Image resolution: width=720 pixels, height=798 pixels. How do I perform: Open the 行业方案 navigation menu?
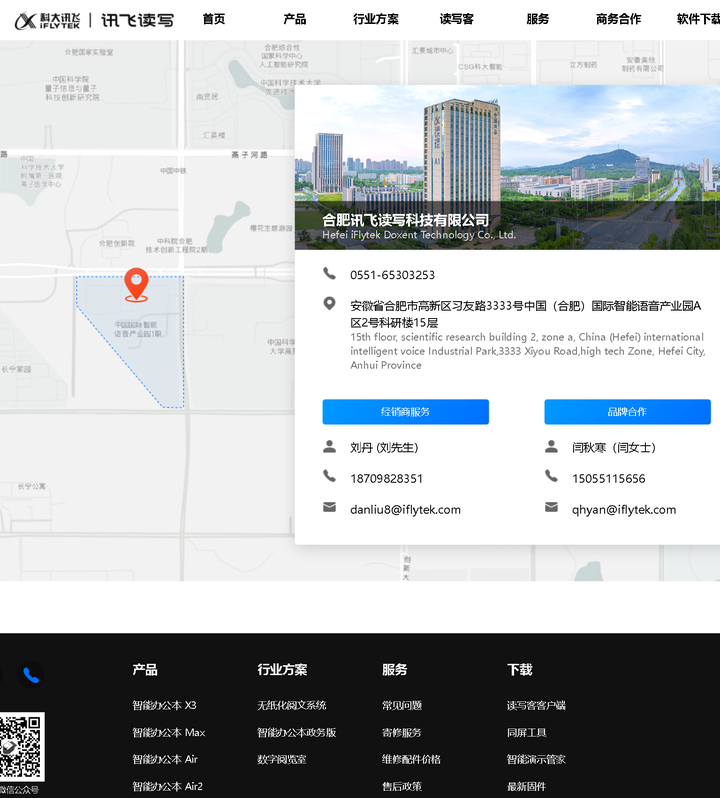coord(376,19)
